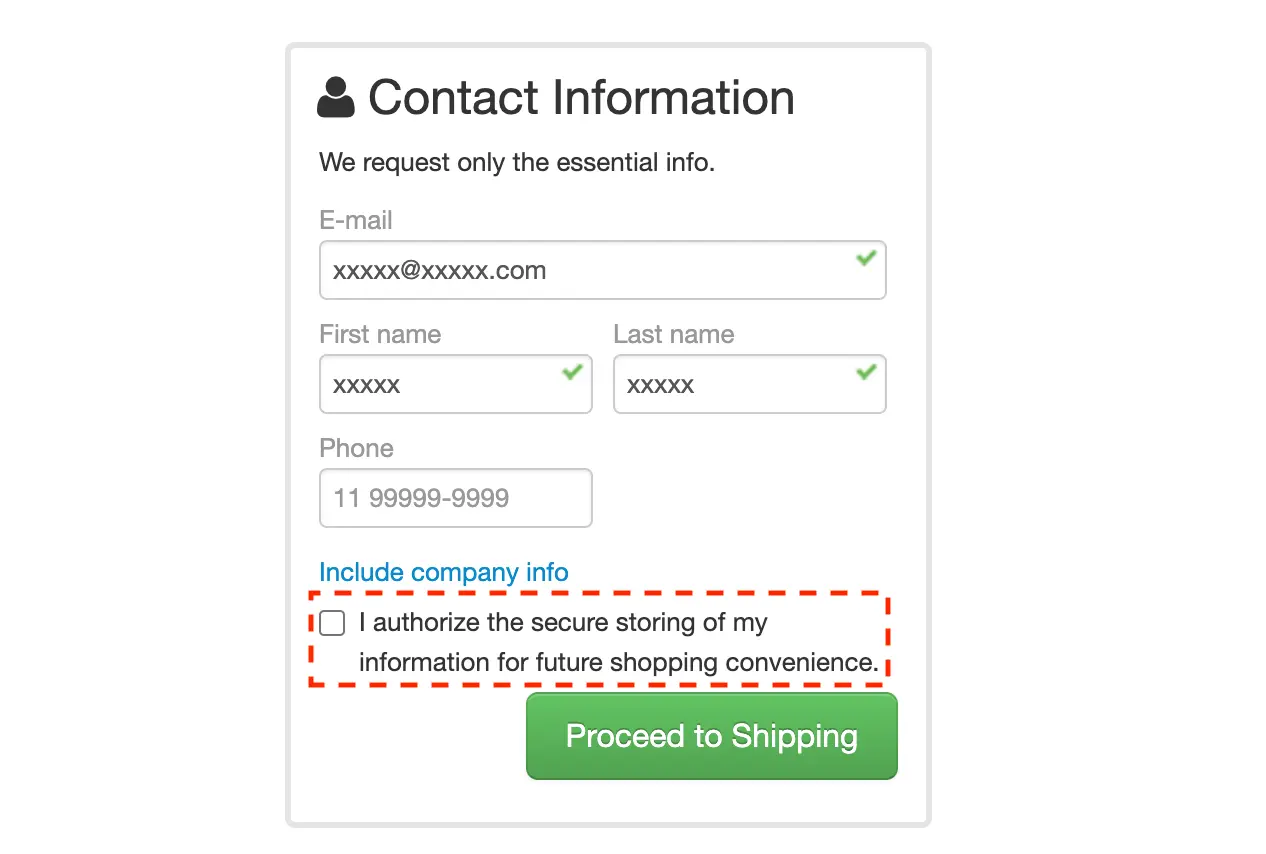Click the E-mail field label
Viewport: 1266px width, 854px height.
pos(355,220)
